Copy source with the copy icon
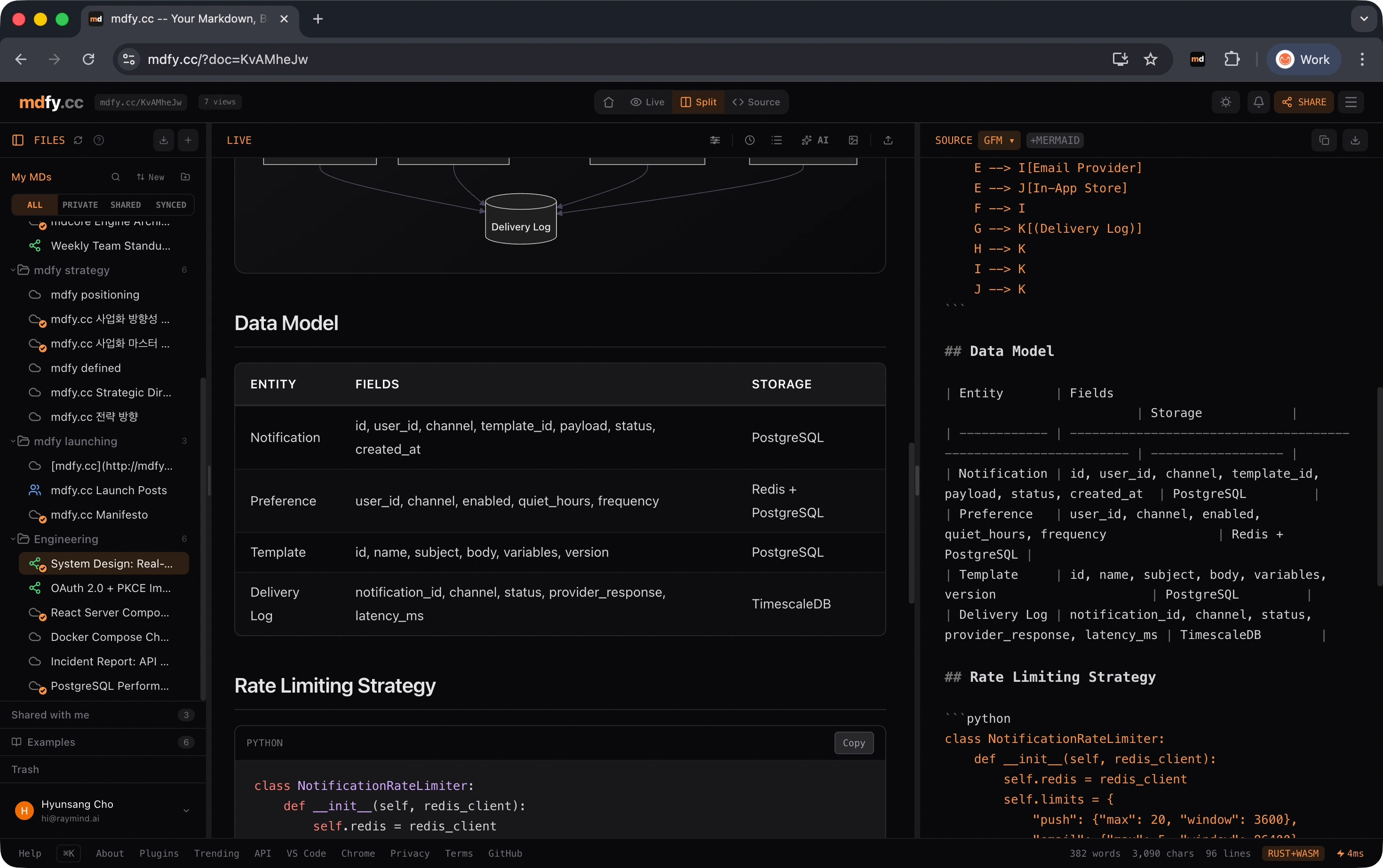 [1324, 140]
